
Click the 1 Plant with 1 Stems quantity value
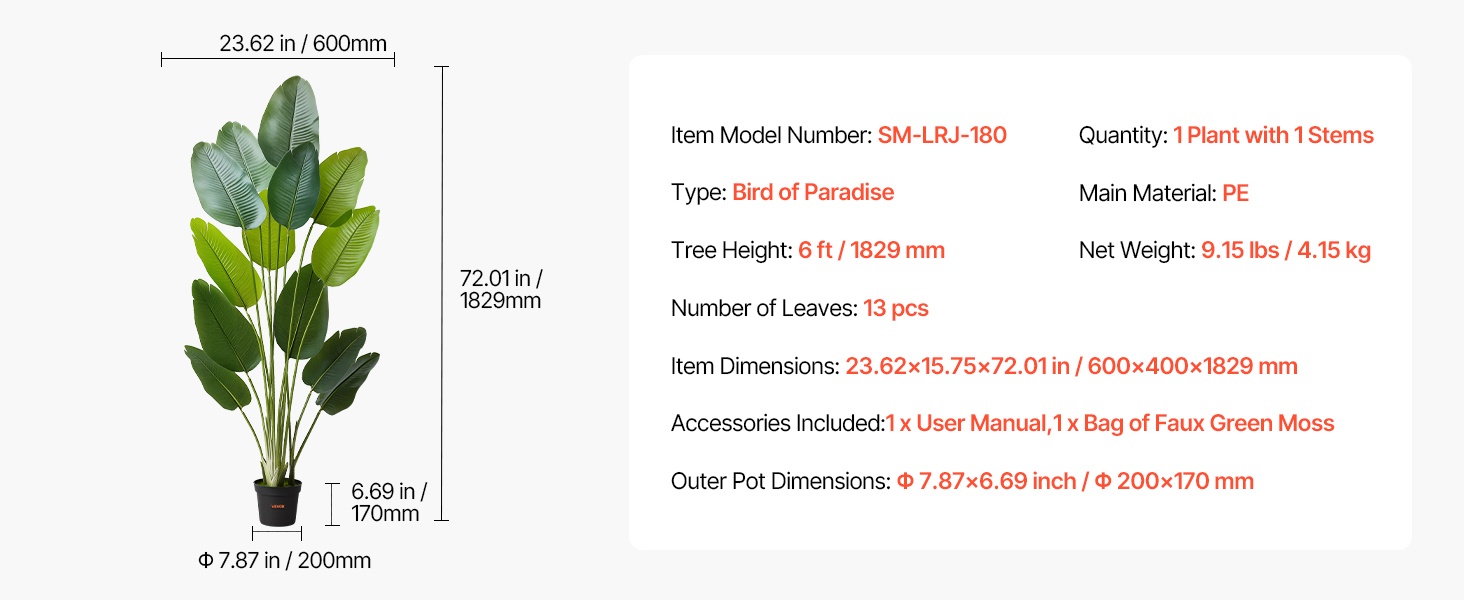click(1273, 136)
